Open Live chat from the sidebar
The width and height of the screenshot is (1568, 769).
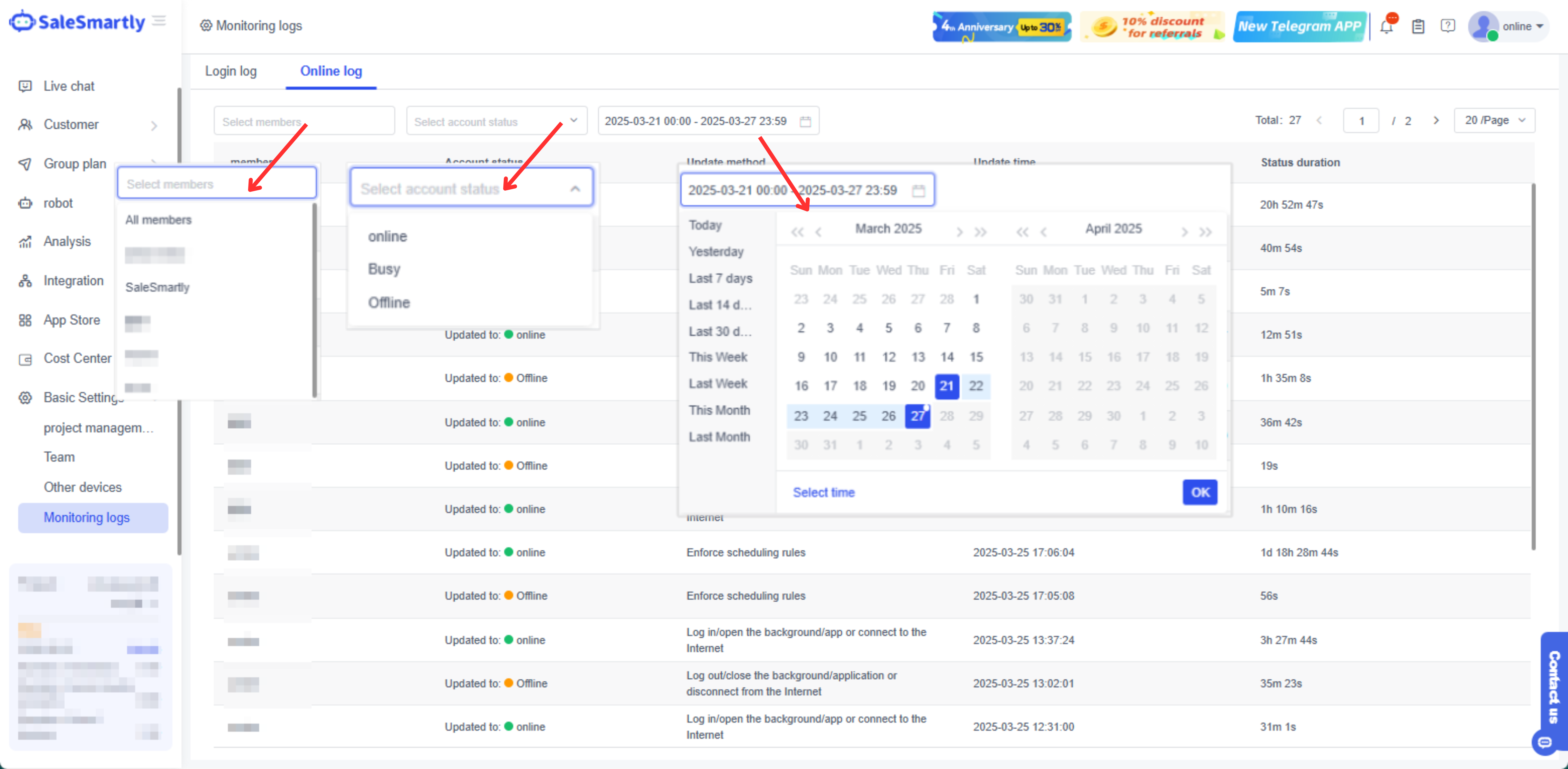(69, 86)
